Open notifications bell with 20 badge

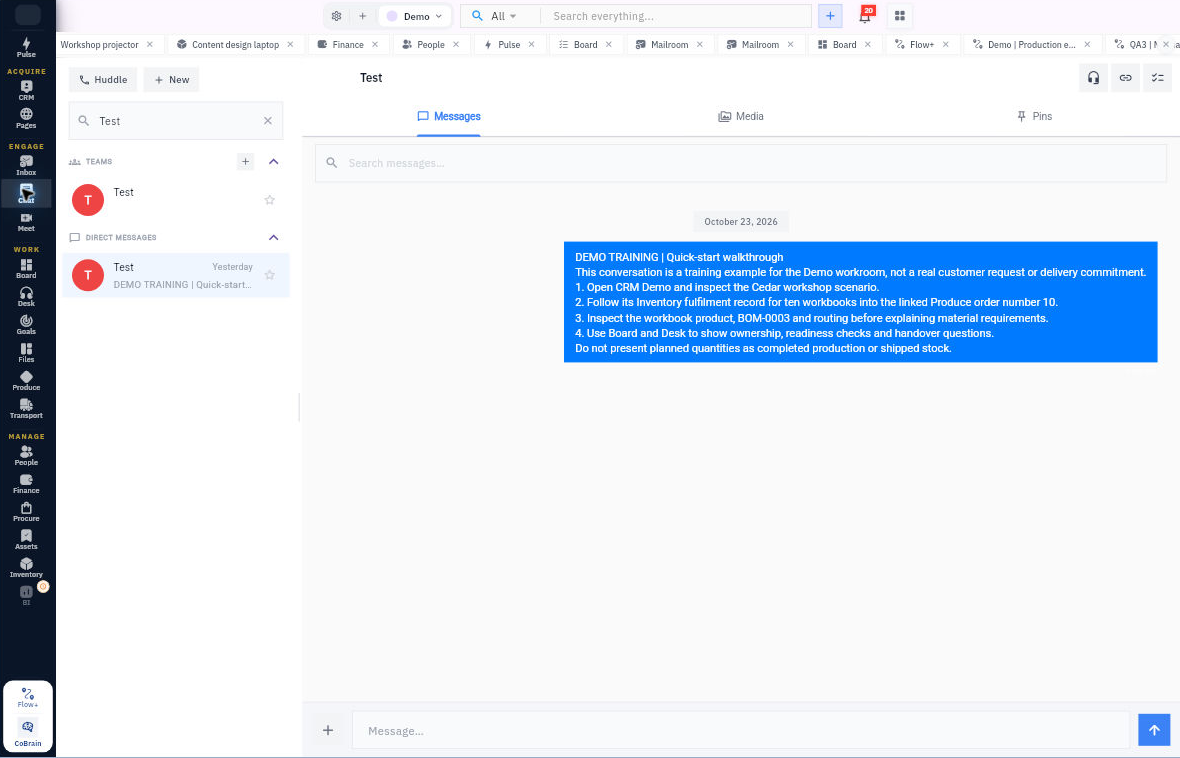coord(865,16)
